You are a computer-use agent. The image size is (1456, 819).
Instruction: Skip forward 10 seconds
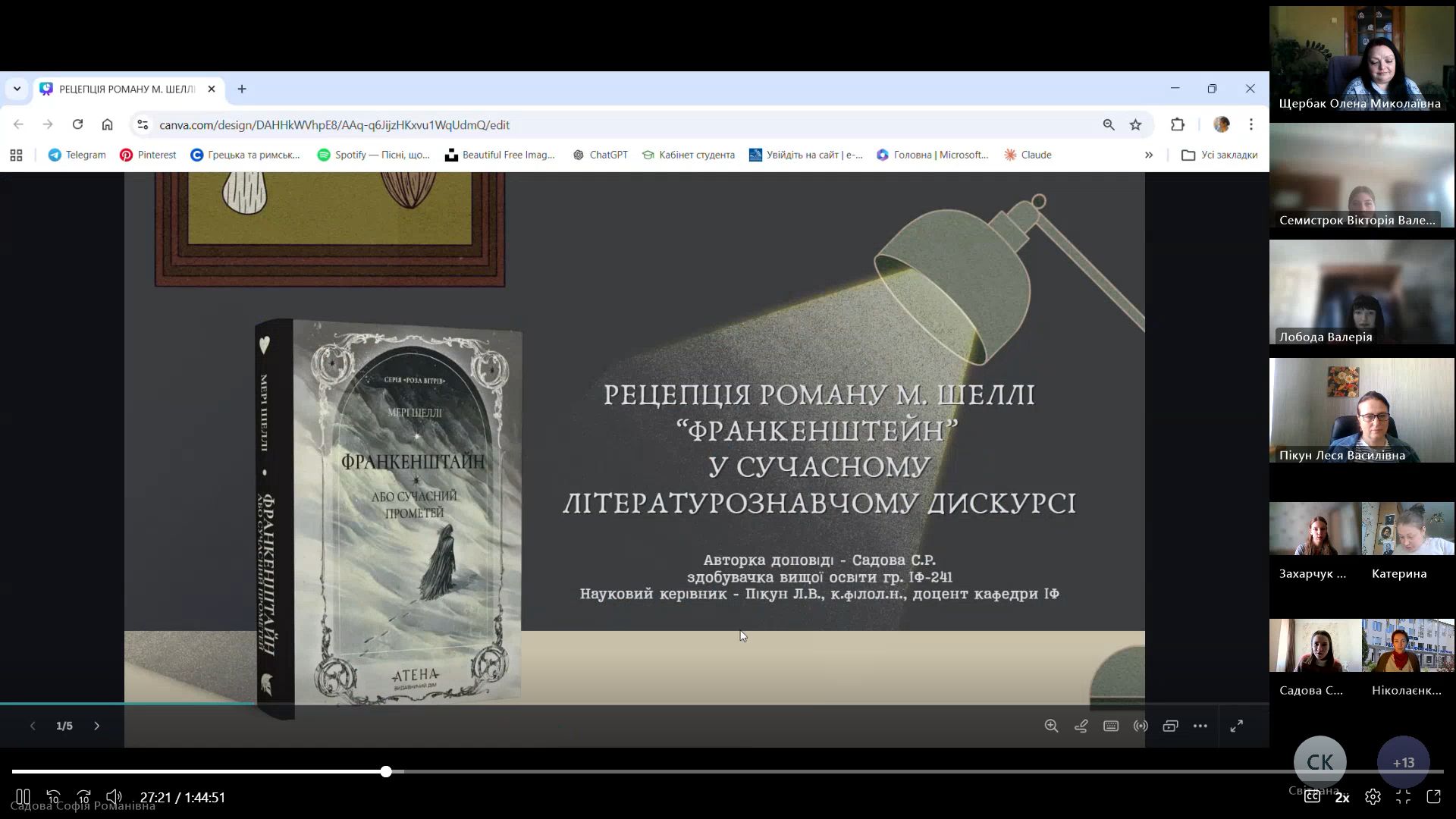click(x=83, y=797)
